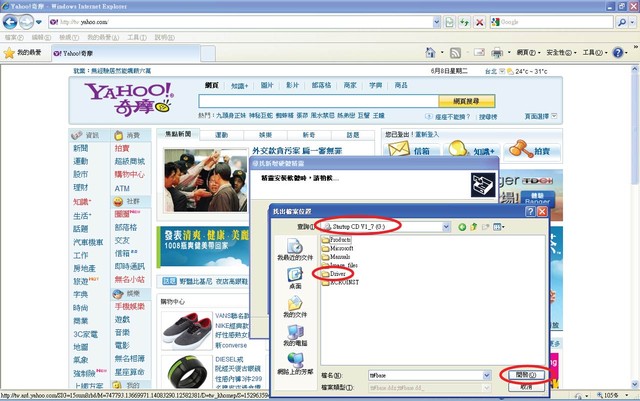
Task: Open the Views menu icon in file dialog
Action: point(498,227)
